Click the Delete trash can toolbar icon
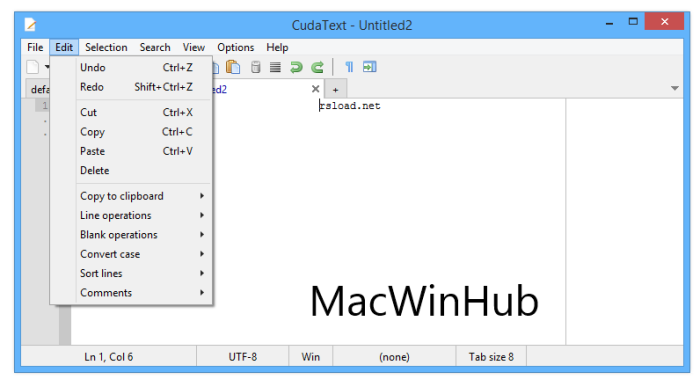Screen dimensions: 700x387 click(255, 67)
